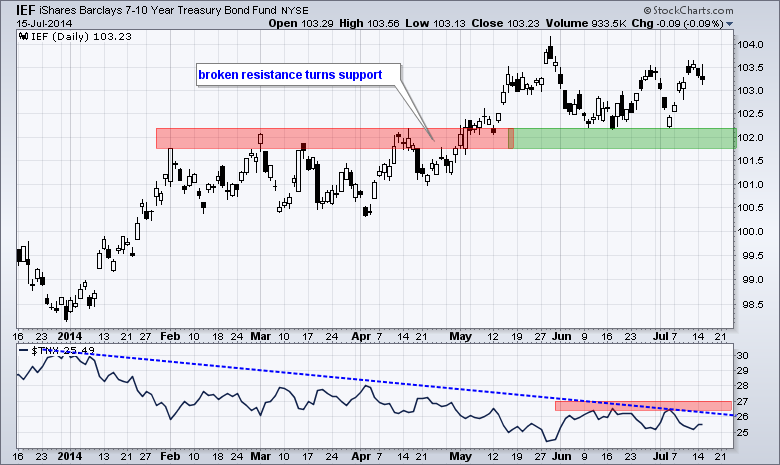Click the IEF ticker symbol in header
The image size is (780, 465).
coord(26,10)
